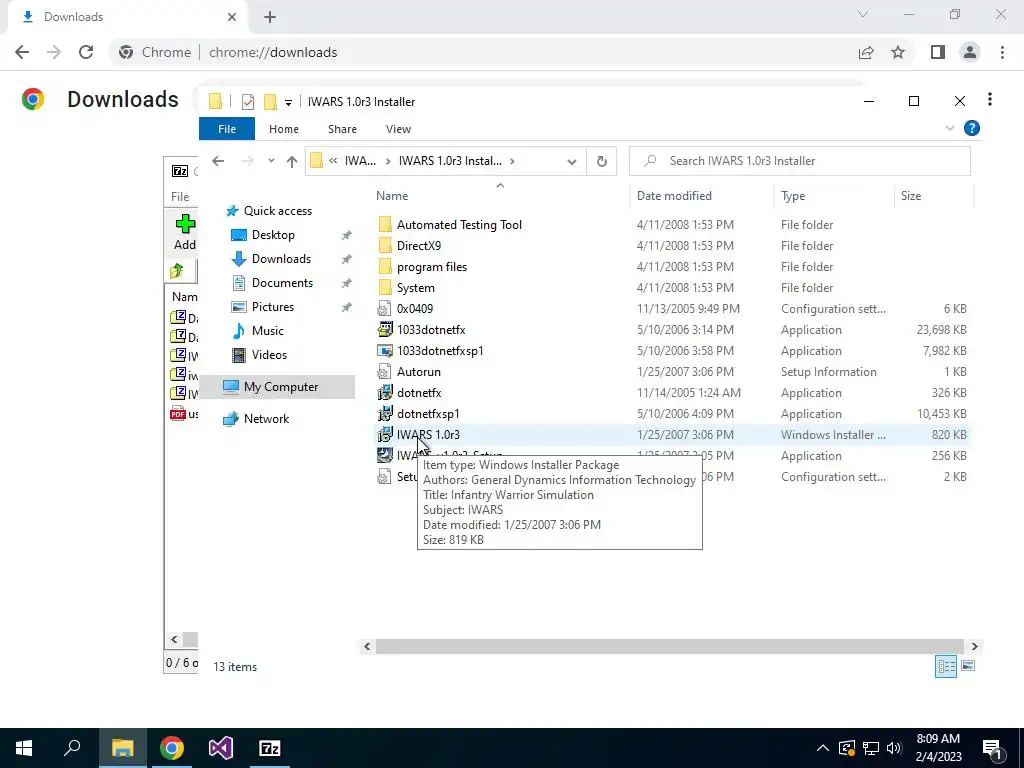The height and width of the screenshot is (768, 1024).
Task: Expand the ribbon with the chevron
Action: [950, 129]
